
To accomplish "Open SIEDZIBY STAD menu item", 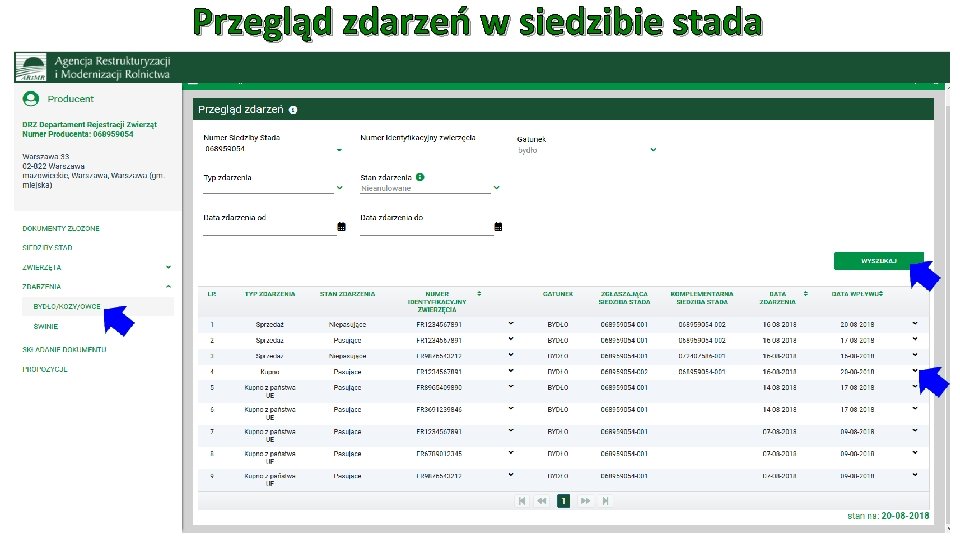I will (47, 248).
